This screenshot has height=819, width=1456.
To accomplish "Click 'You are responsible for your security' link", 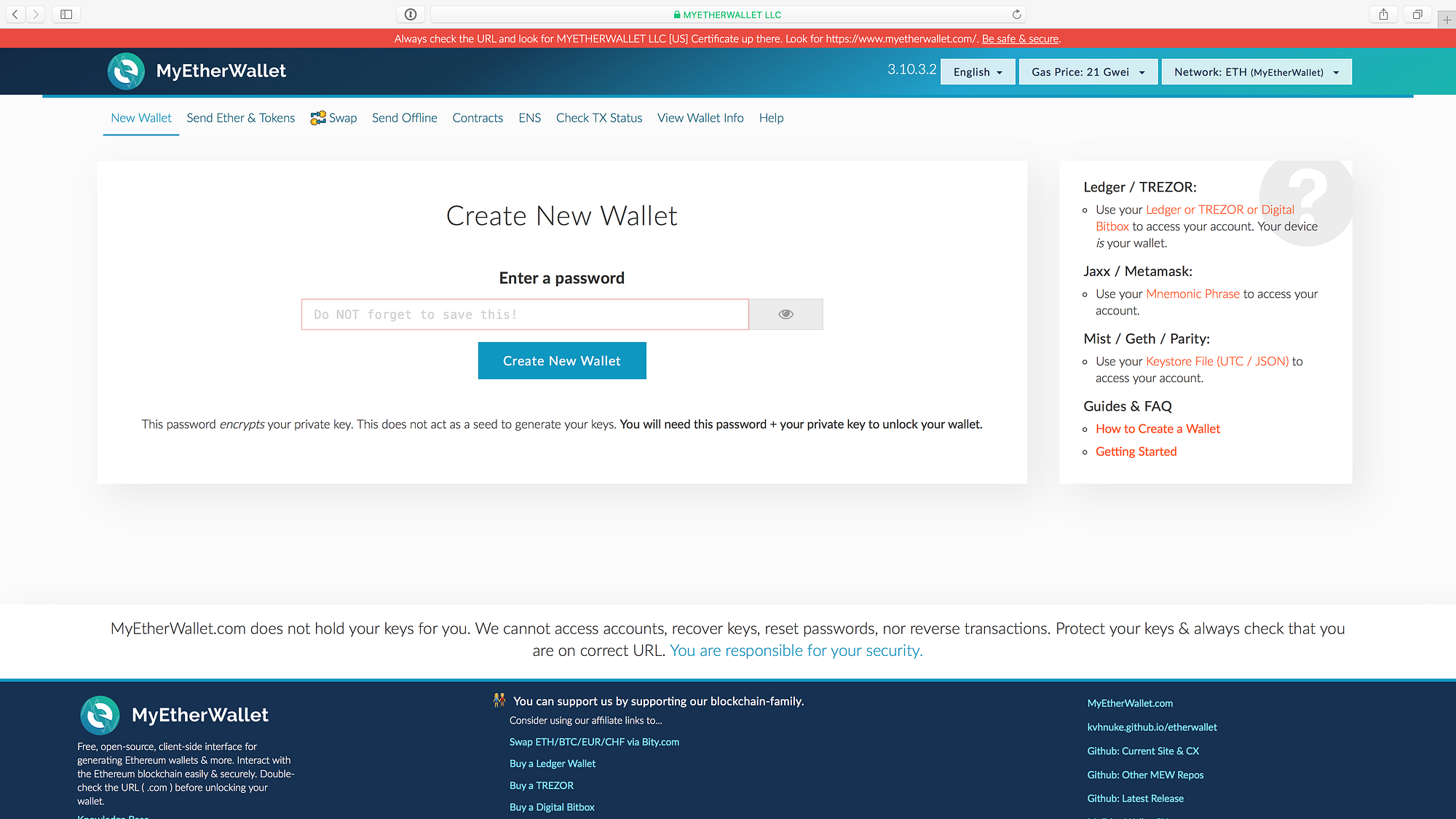I will click(796, 651).
